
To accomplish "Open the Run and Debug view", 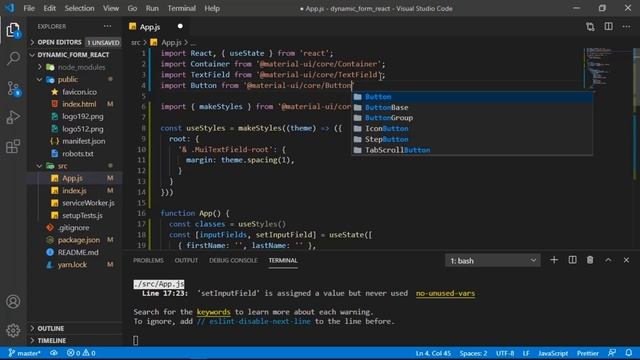I will (13, 117).
